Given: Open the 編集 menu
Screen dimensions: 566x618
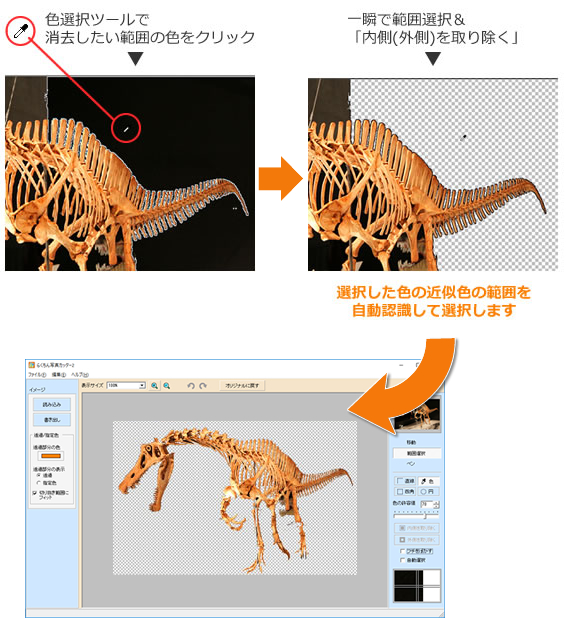Looking at the screenshot, I should click(59, 374).
